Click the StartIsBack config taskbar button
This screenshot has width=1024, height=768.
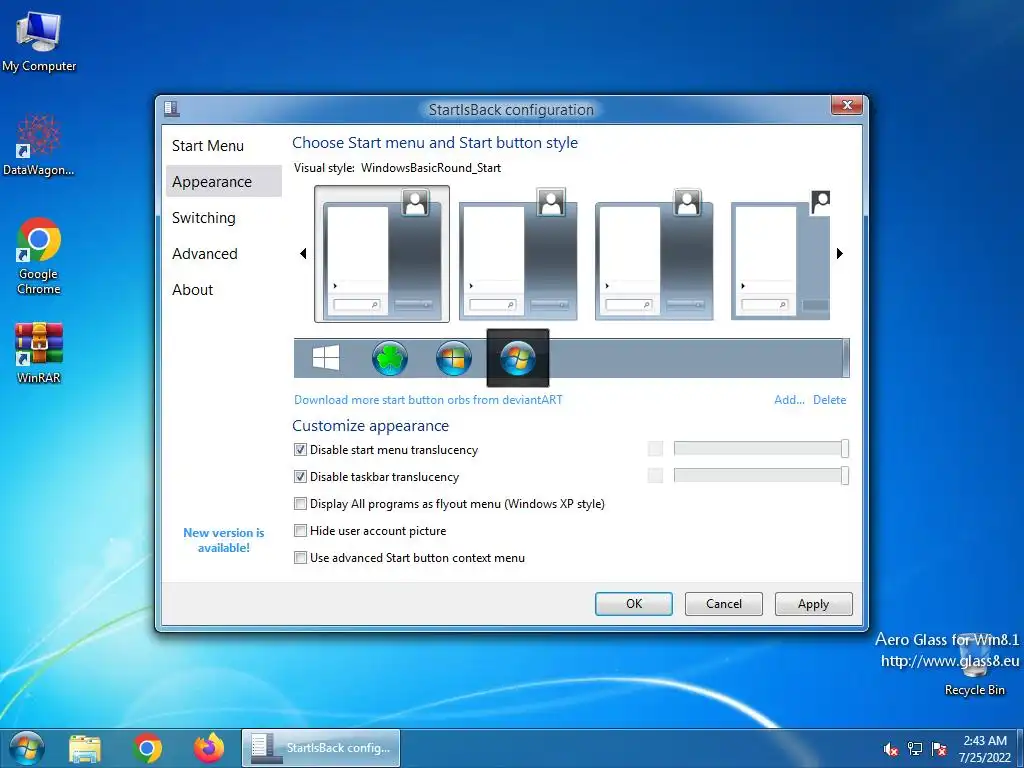point(321,748)
